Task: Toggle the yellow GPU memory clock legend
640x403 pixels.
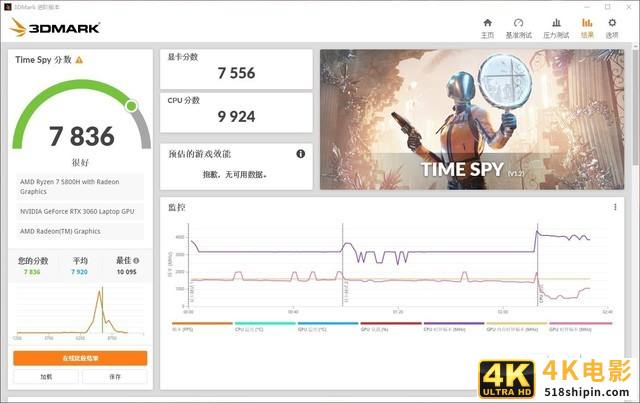Action: 516,326
